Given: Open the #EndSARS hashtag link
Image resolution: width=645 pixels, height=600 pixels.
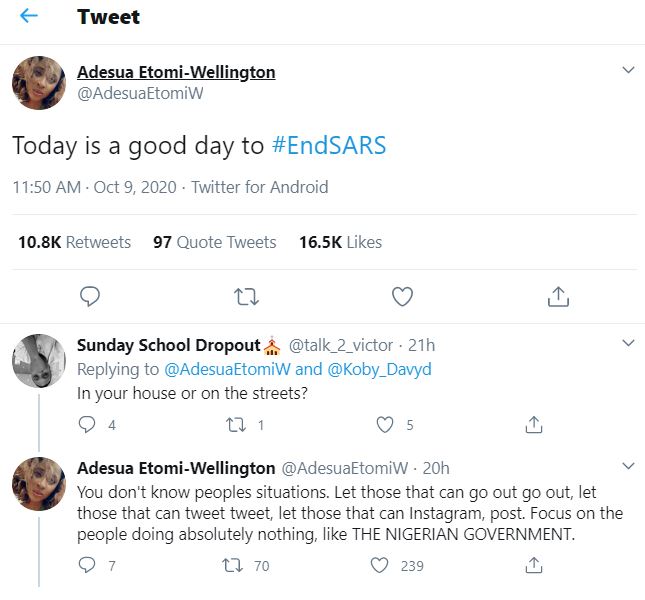Looking at the screenshot, I should pyautogui.click(x=329, y=145).
